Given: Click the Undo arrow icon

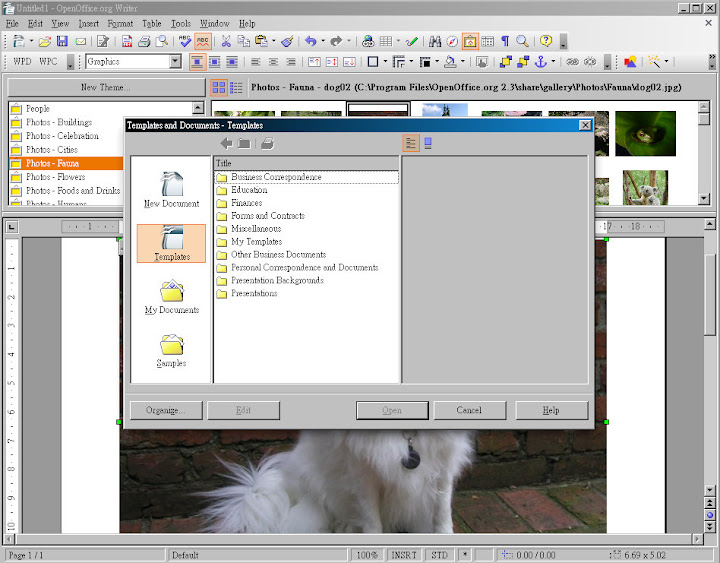Looking at the screenshot, I should point(311,41).
